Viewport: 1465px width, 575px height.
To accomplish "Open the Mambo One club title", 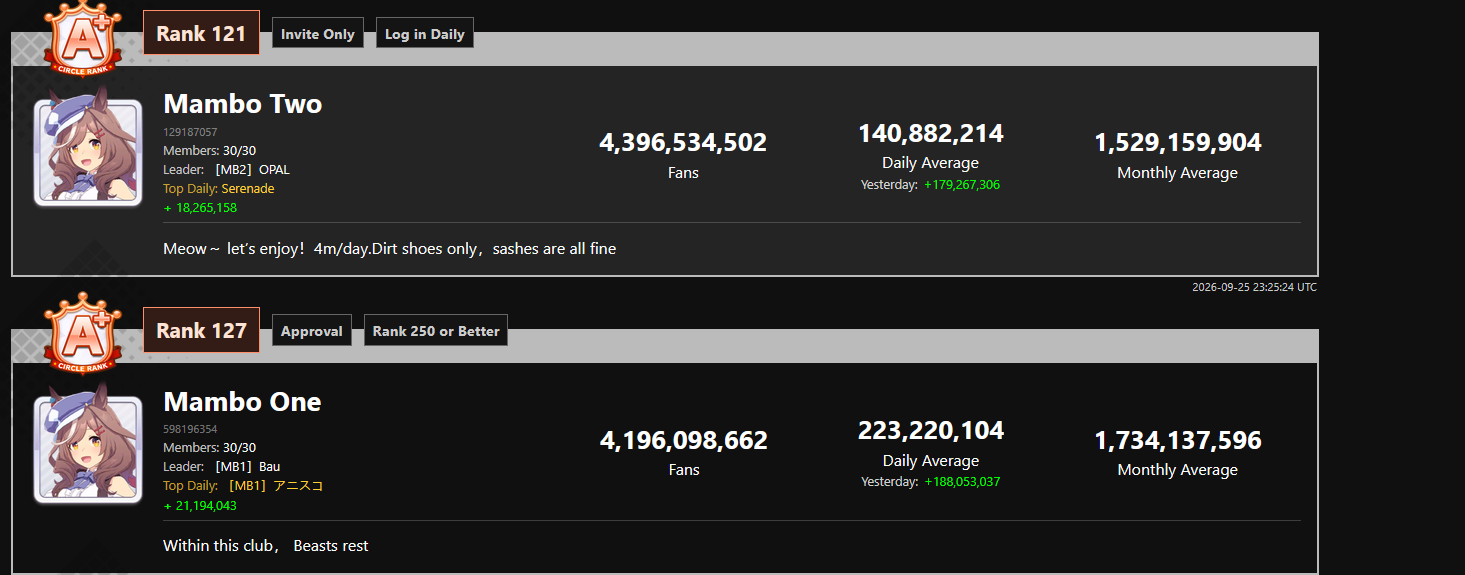I will pyautogui.click(x=243, y=401).
